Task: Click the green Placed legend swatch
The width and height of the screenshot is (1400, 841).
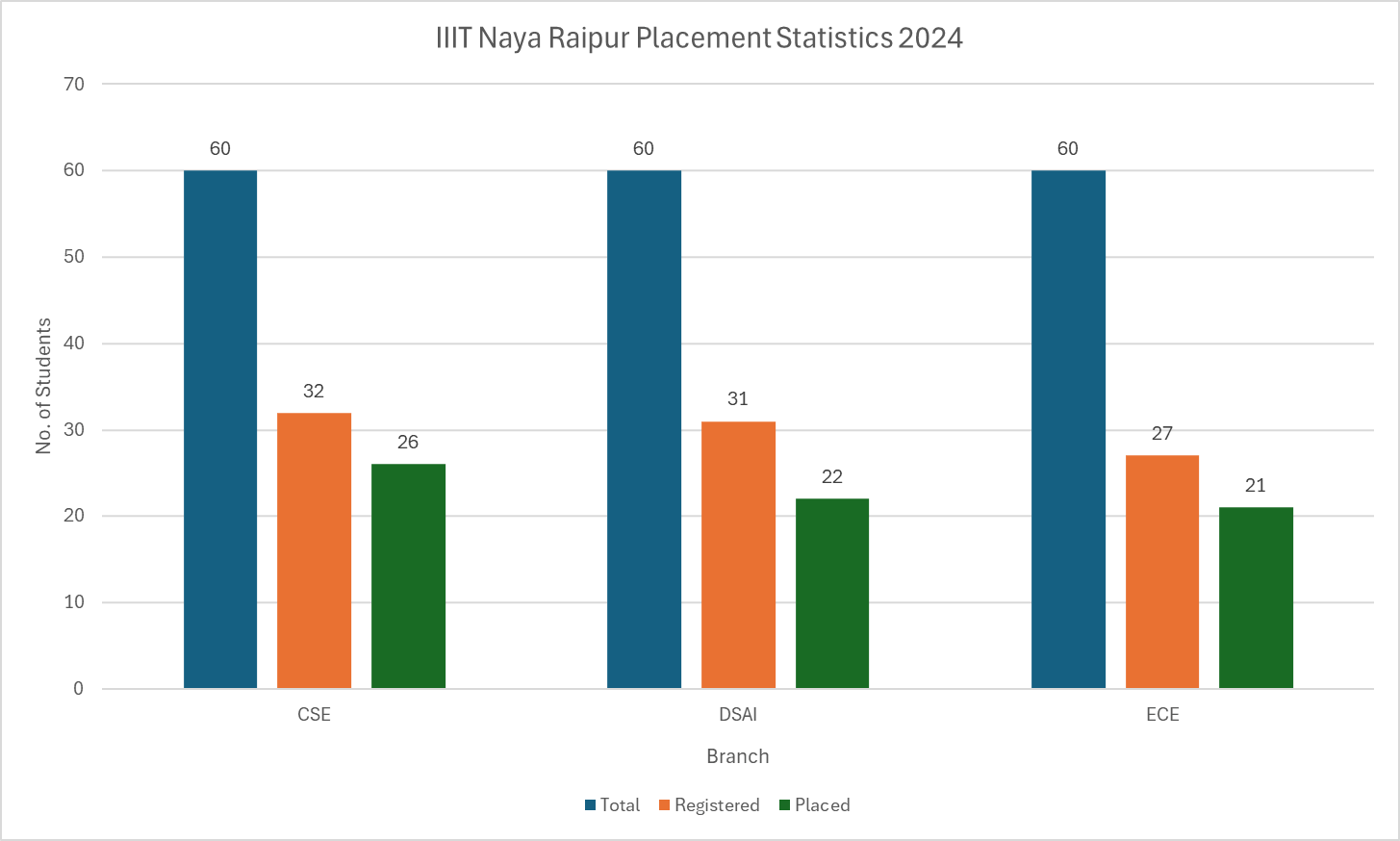Action: (785, 805)
